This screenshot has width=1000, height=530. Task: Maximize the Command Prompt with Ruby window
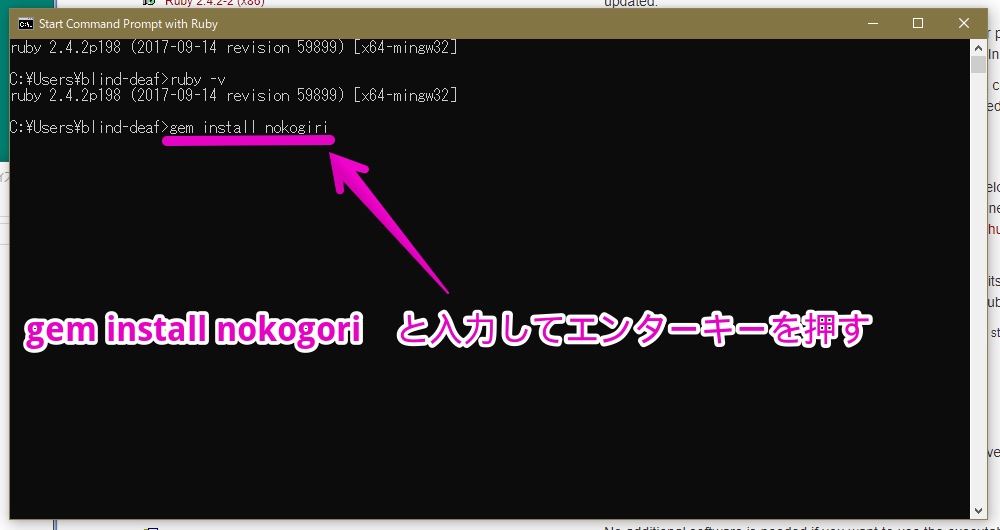click(x=918, y=24)
